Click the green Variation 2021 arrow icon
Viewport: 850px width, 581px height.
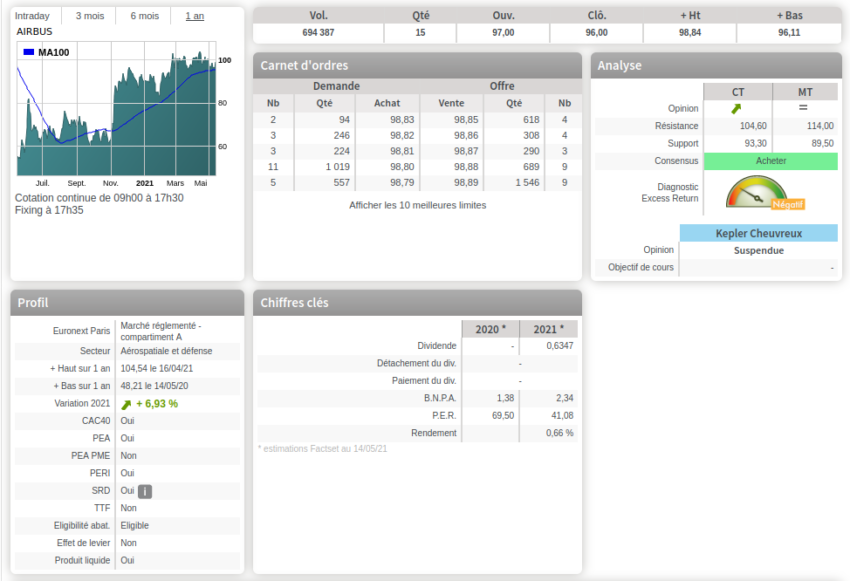[x=126, y=404]
